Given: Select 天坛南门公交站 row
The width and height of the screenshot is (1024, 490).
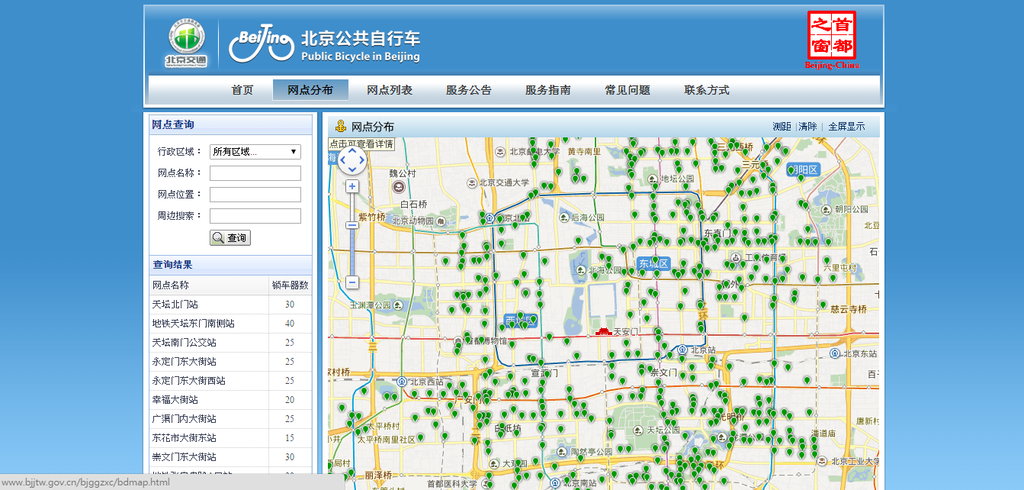Looking at the screenshot, I should pos(231,342).
